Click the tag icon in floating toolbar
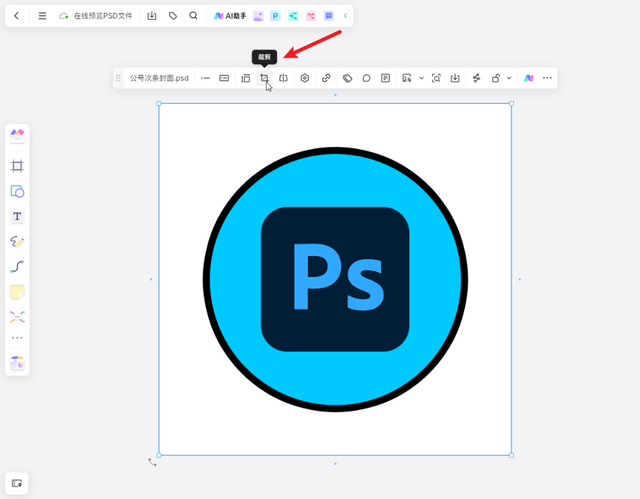The height and width of the screenshot is (499, 640). pos(347,78)
